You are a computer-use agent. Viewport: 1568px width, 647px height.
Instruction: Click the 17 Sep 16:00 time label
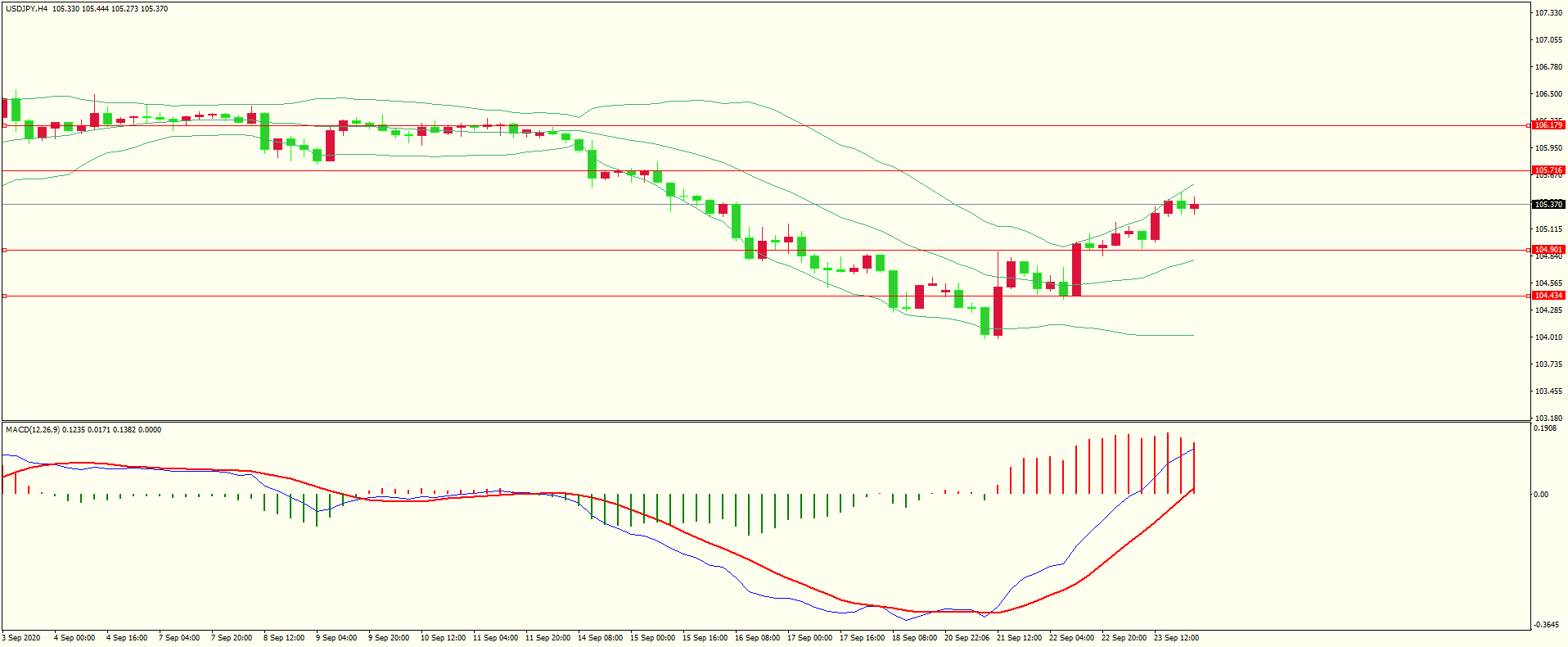pyautogui.click(x=862, y=638)
